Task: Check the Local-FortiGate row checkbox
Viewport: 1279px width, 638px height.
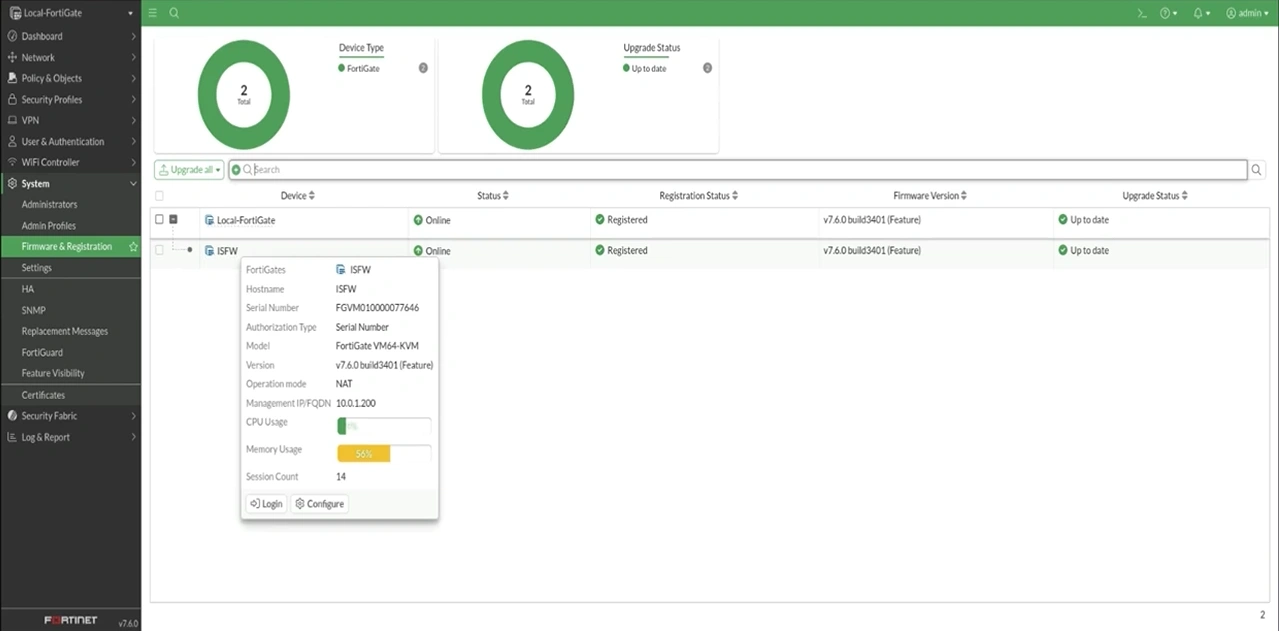Action: [159, 220]
